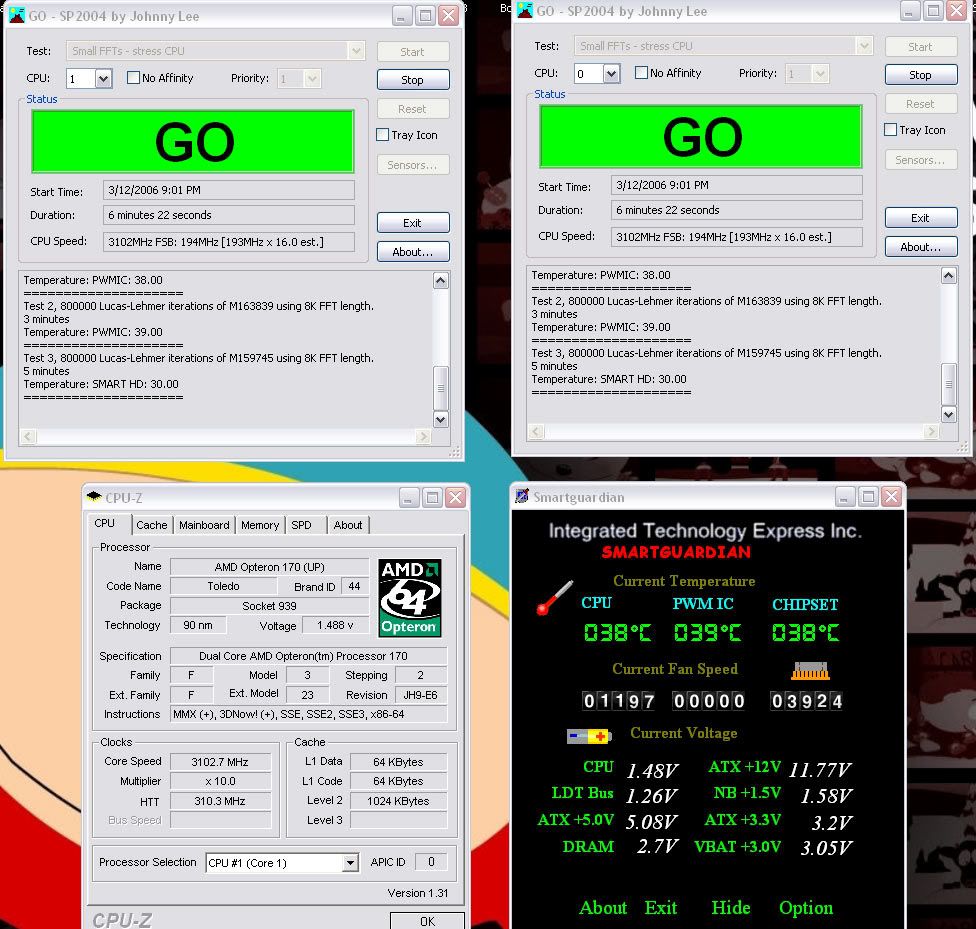The image size is (976, 929).
Task: Enable Tray Icon in right SP2004 window
Action: 891,130
